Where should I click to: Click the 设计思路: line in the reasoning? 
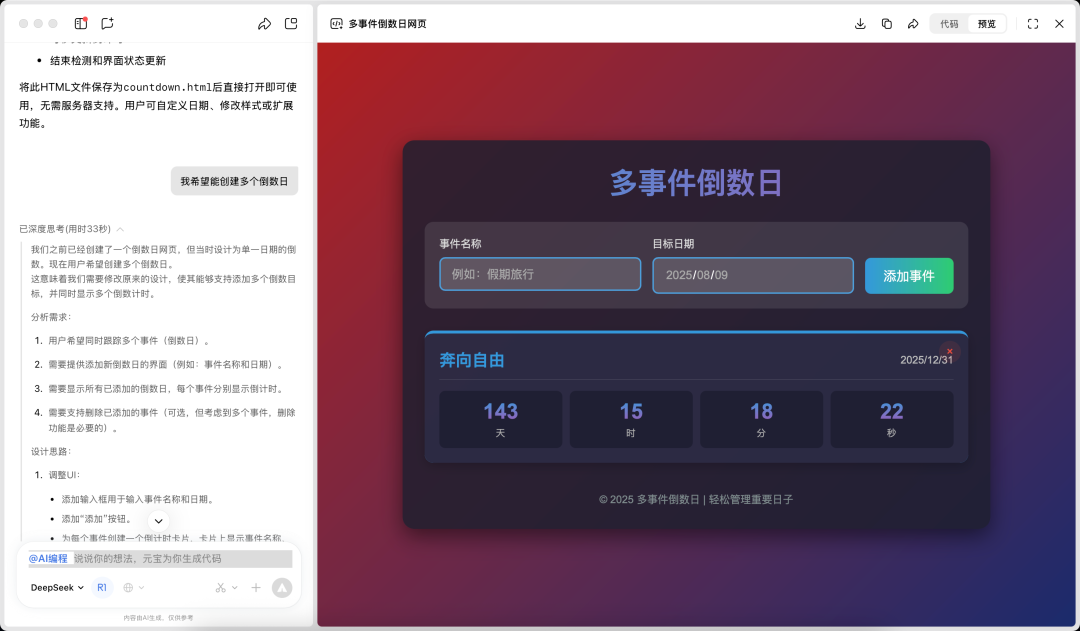coord(51,451)
